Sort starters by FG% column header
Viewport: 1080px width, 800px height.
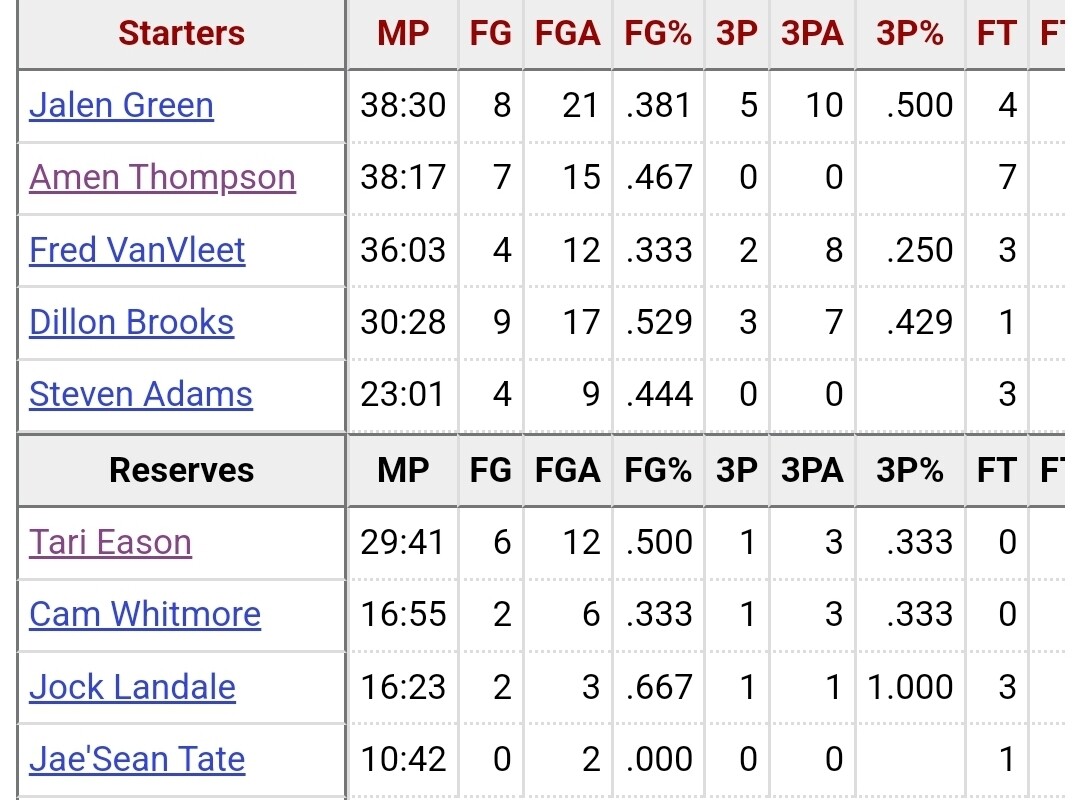658,33
